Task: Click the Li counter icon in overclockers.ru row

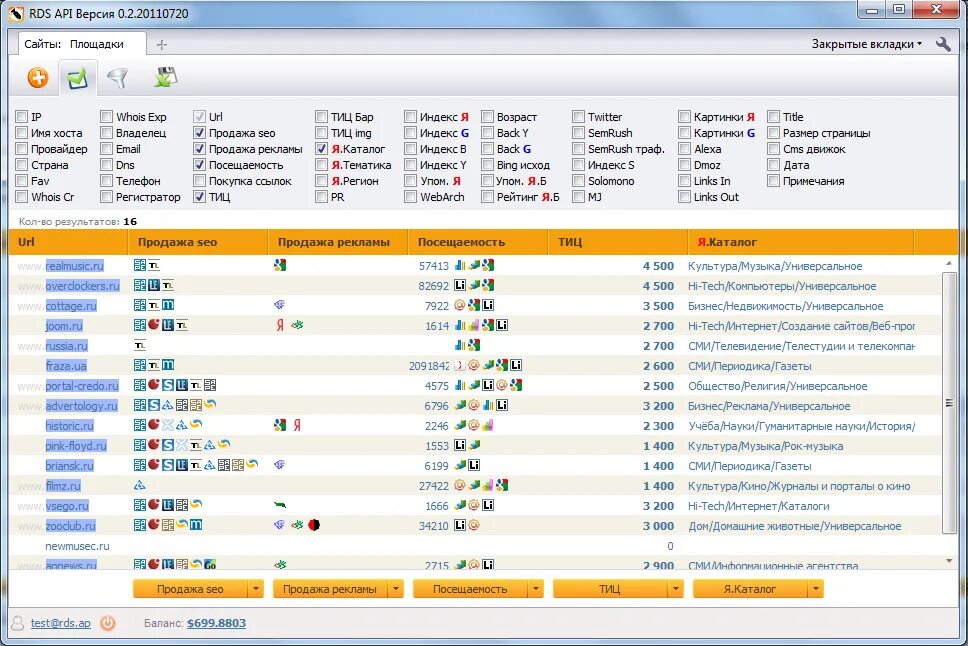Action: [x=460, y=285]
